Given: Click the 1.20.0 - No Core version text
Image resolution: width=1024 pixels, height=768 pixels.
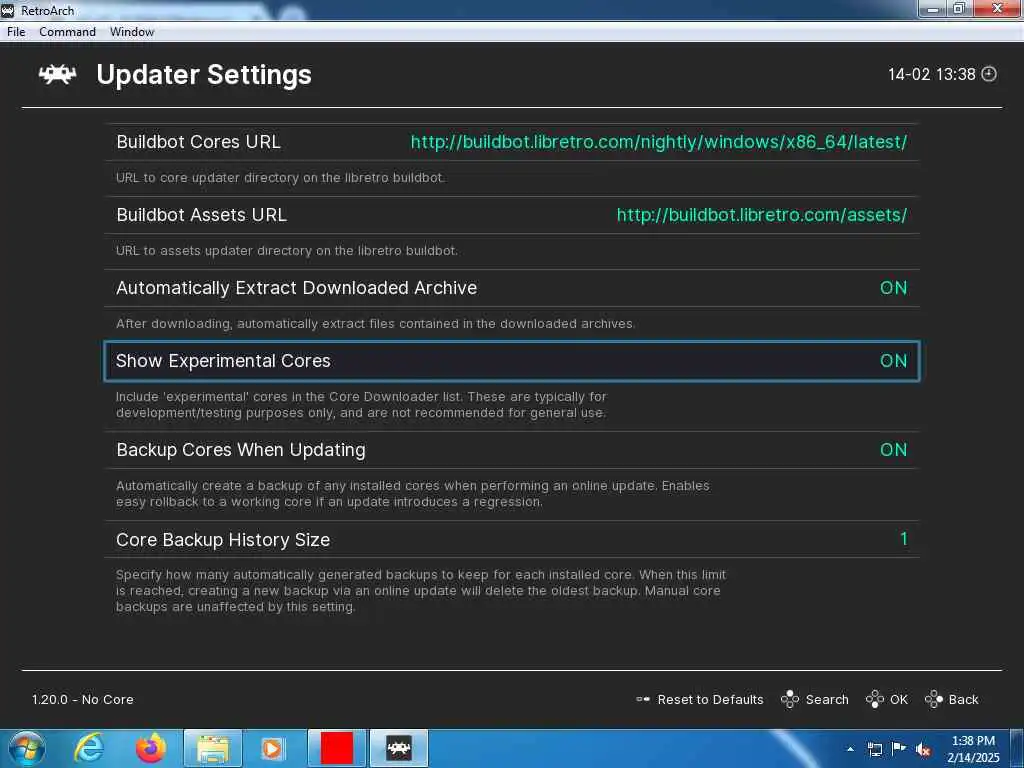Looking at the screenshot, I should pyautogui.click(x=83, y=699).
